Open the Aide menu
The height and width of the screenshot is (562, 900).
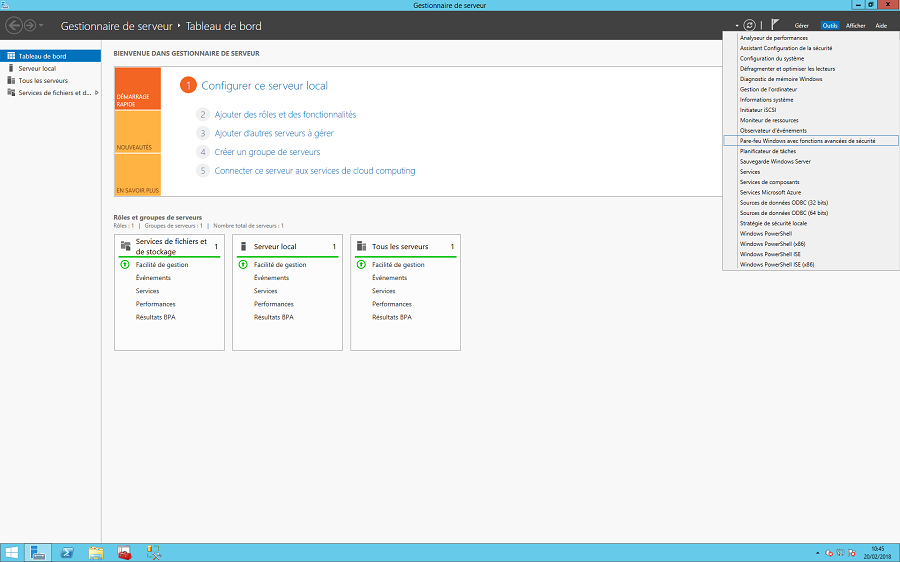[881, 25]
